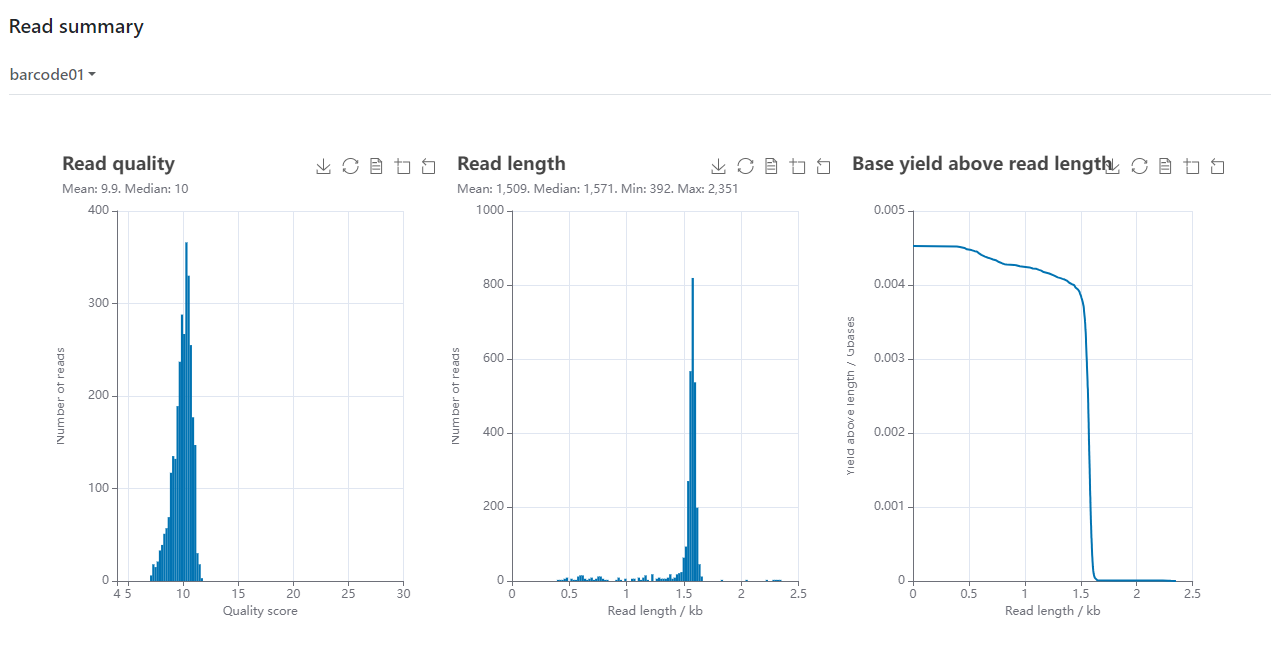Open the Read quality data report icon
The height and width of the screenshot is (665, 1271).
tap(376, 166)
